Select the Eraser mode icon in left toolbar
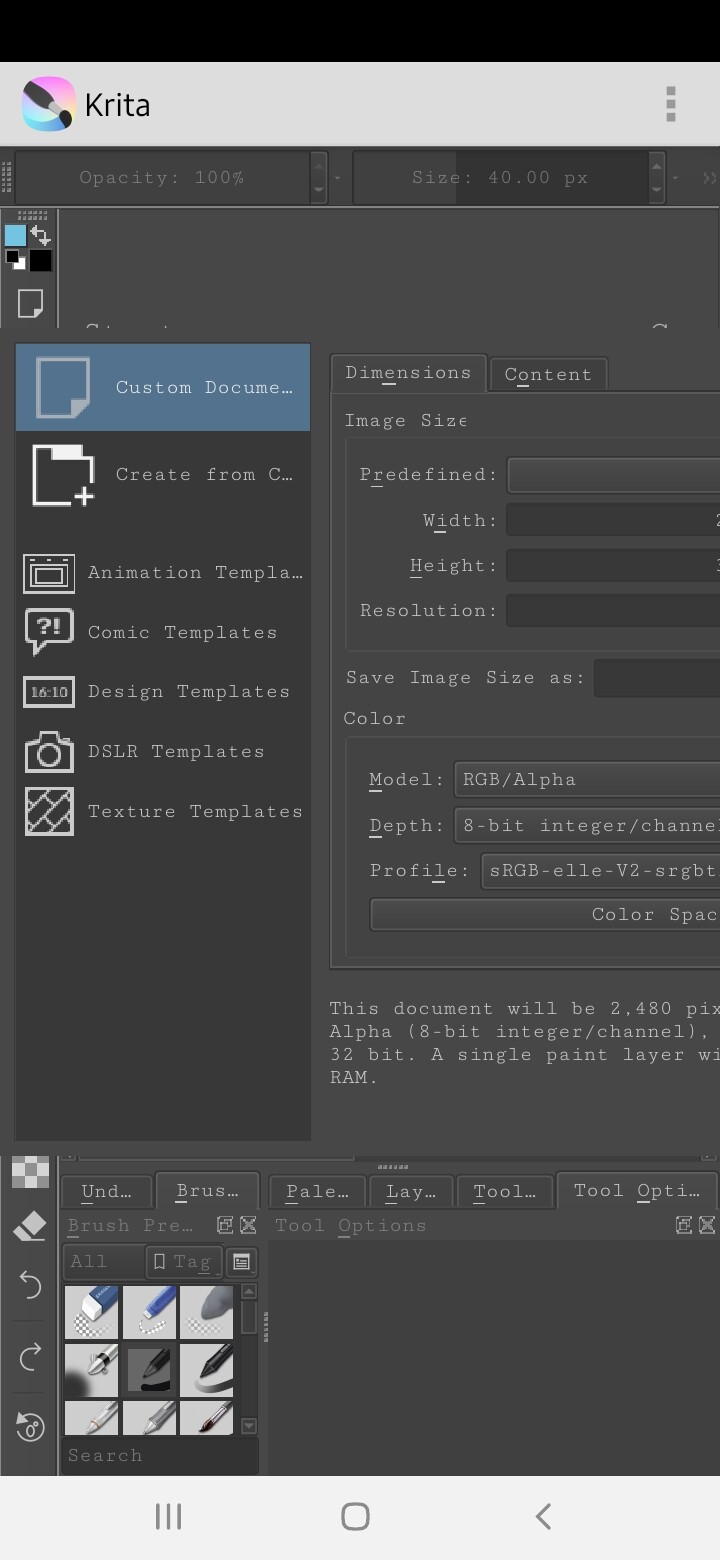 (30, 1226)
